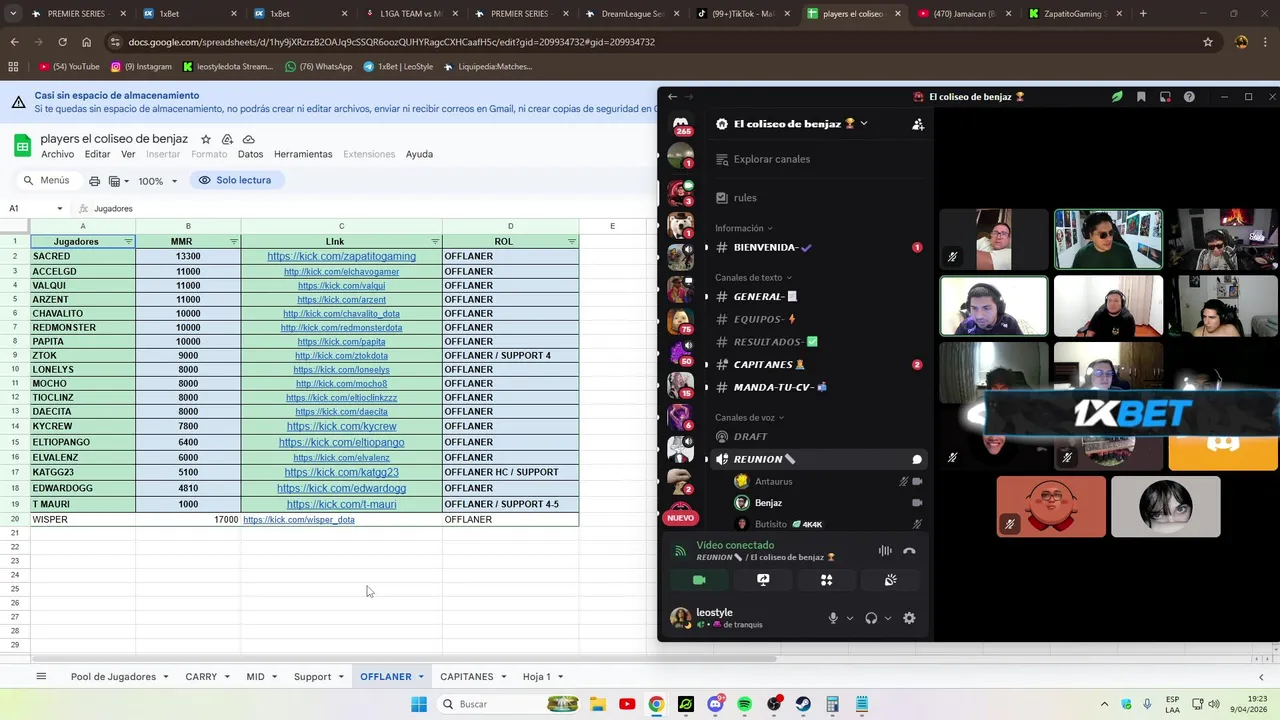Select Benjaz in the REUNION voice list
Viewport: 1280px width, 720px height.
[768, 503]
